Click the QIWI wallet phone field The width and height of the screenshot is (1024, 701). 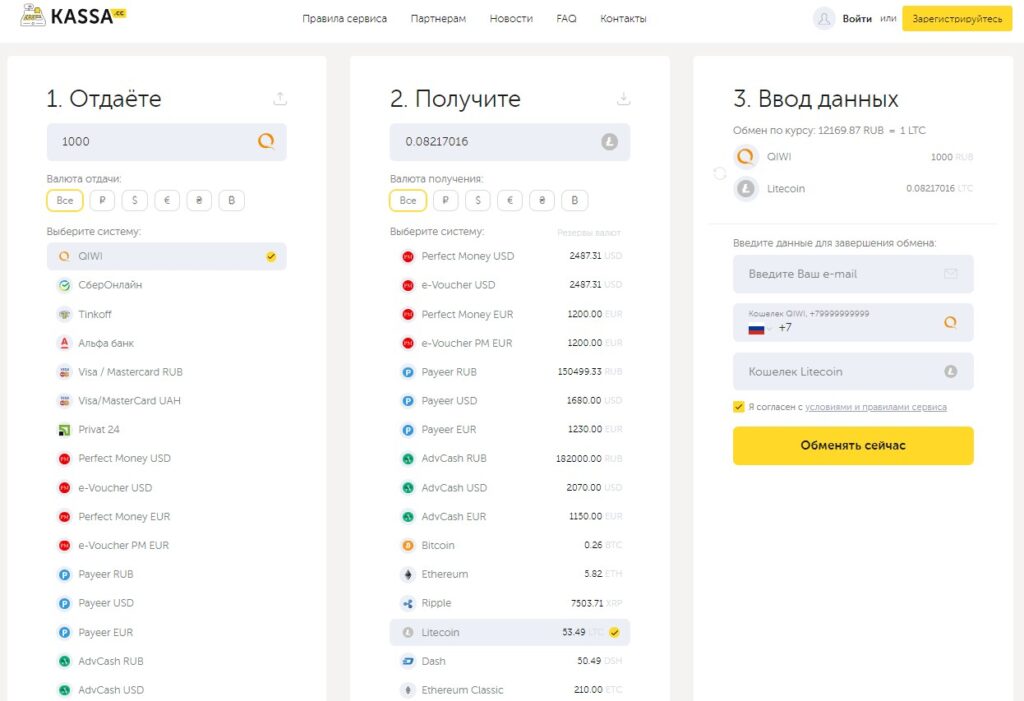click(853, 322)
